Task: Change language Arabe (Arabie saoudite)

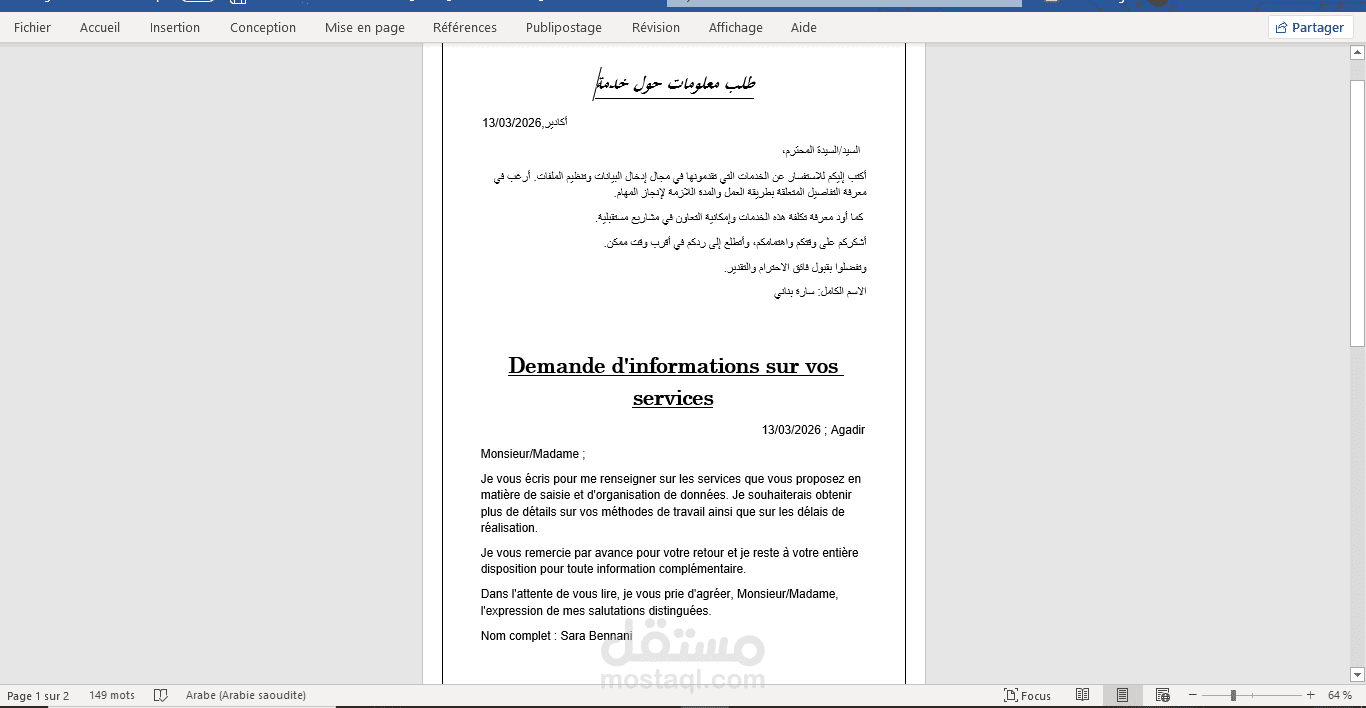Action: 246,695
